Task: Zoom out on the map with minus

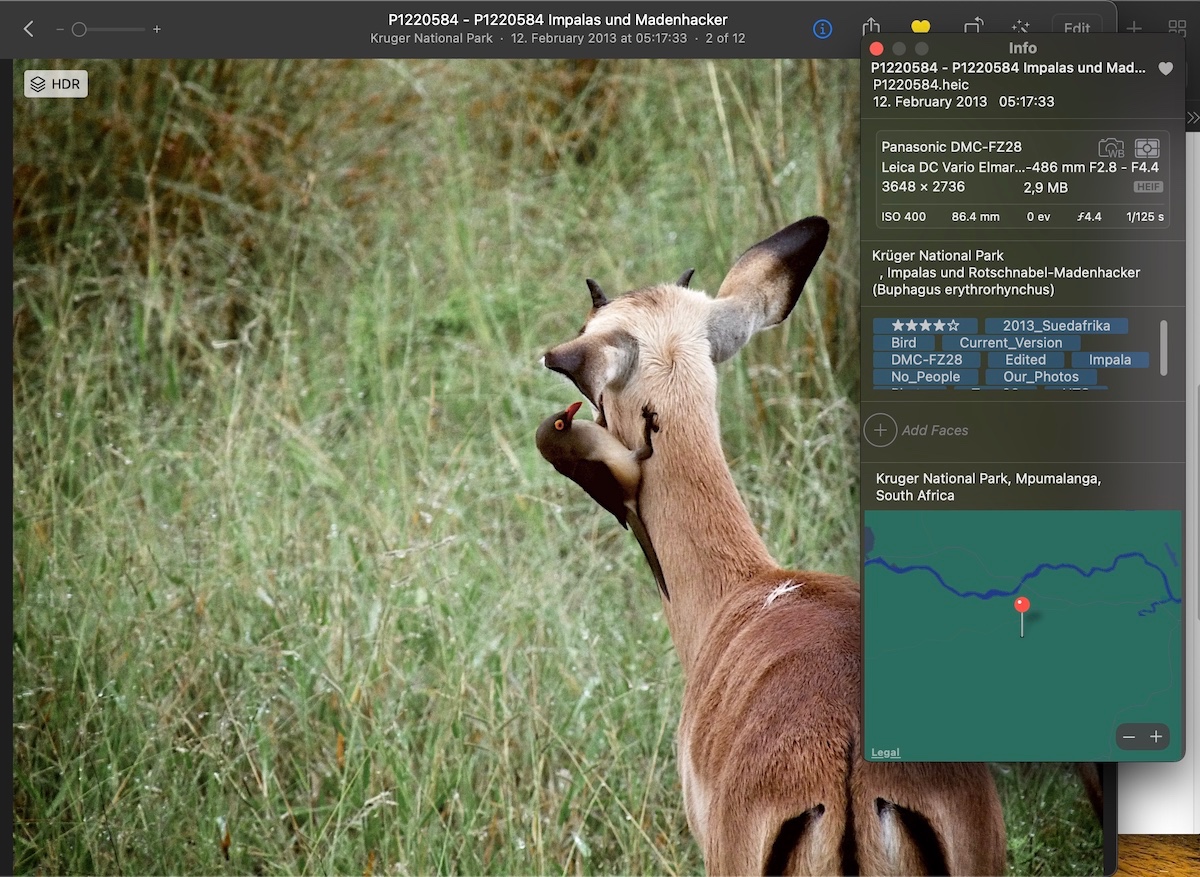Action: [x=1129, y=737]
